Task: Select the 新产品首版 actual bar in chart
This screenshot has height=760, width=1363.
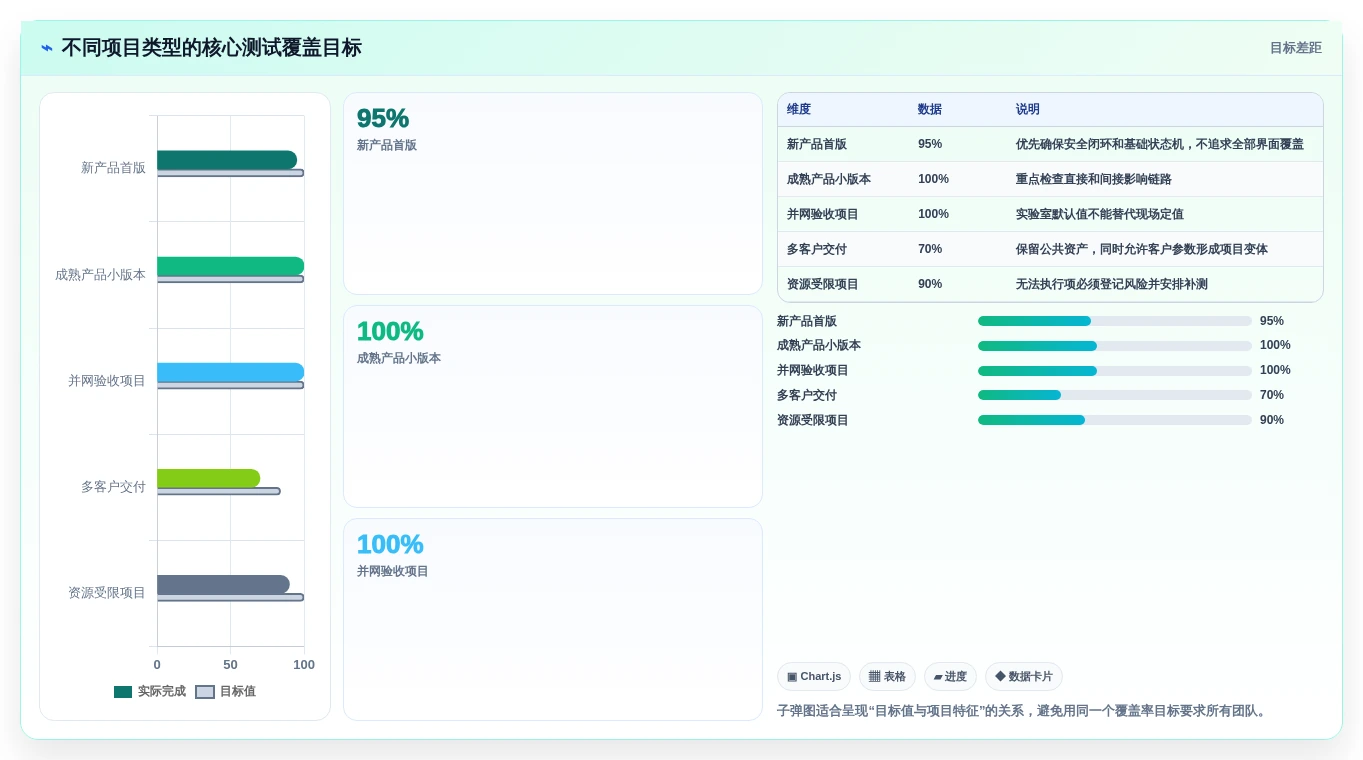Action: pyautogui.click(x=227, y=160)
